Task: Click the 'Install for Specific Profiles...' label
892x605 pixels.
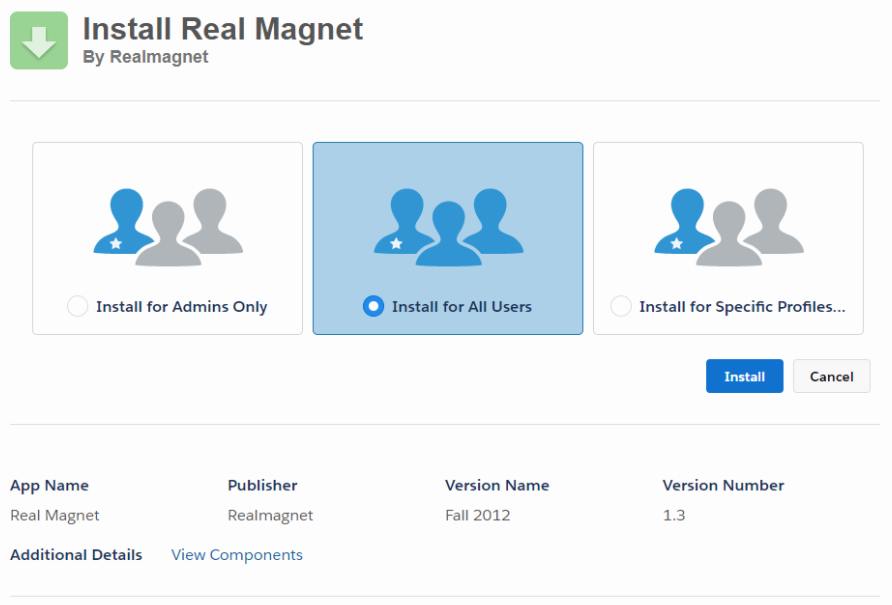Action: 742,307
